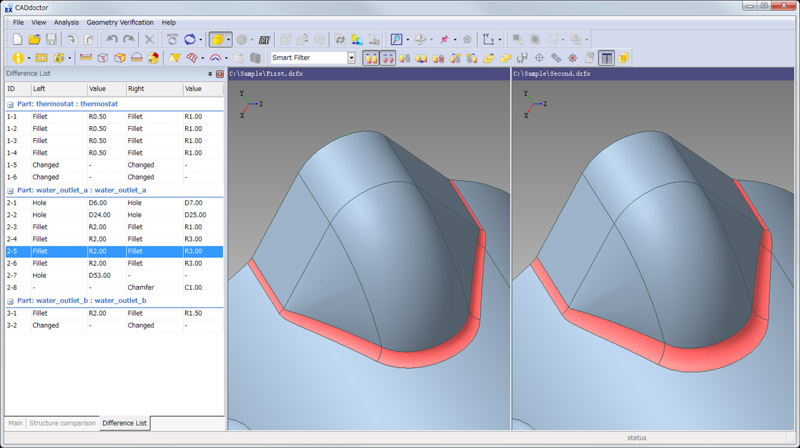Click the yellow figures with red X icon
800x448 pixels.
point(438,58)
